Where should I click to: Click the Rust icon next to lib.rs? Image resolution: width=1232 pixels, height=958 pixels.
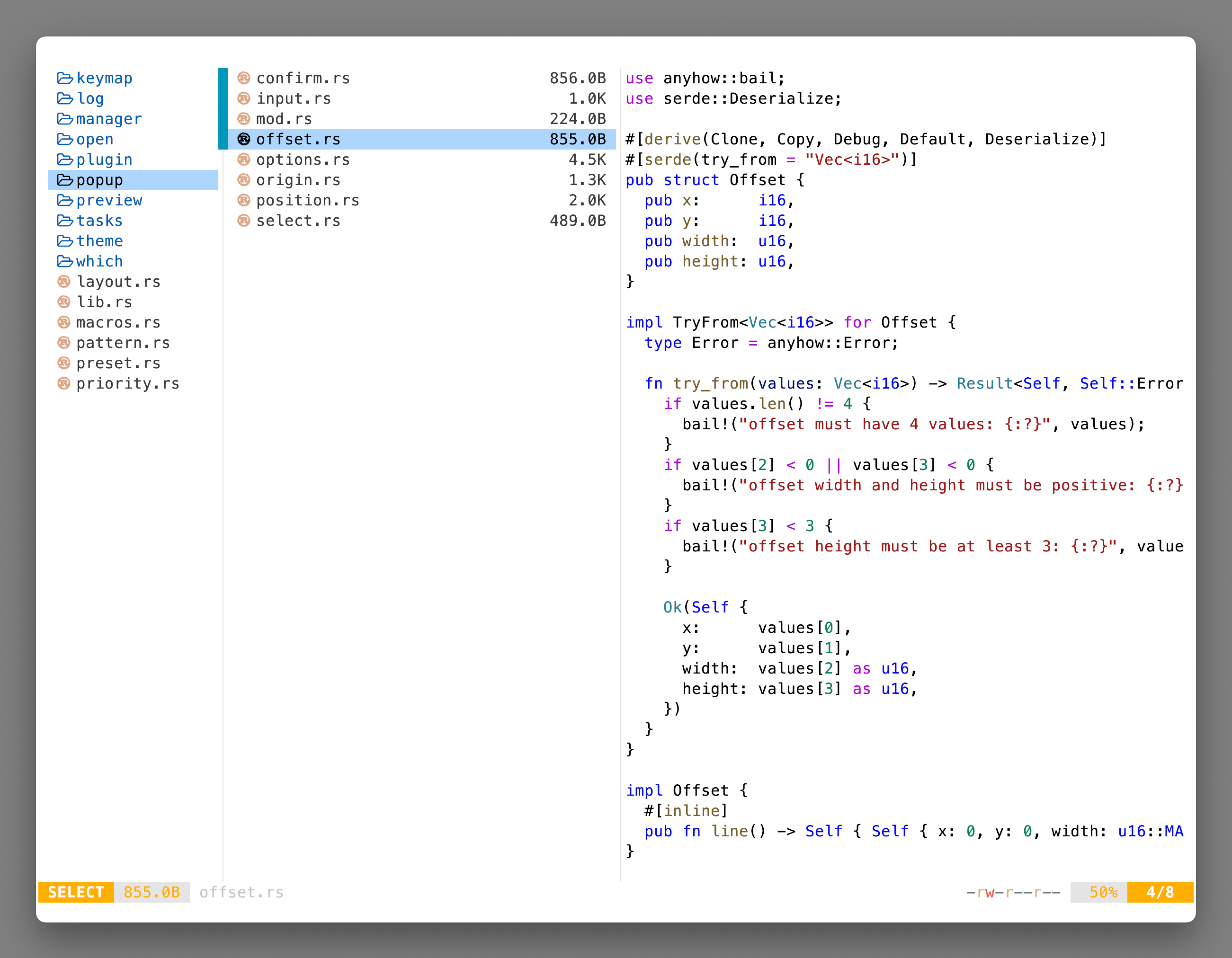[64, 302]
